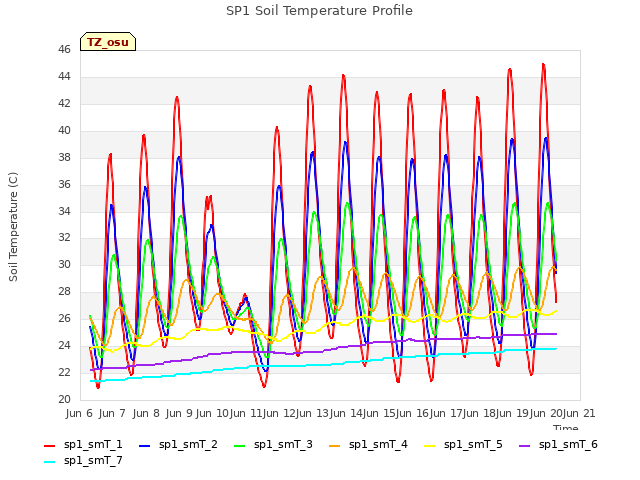The height and width of the screenshot is (480, 640).
Task: Click the Time x-axis title
Action: pyautogui.click(x=565, y=427)
